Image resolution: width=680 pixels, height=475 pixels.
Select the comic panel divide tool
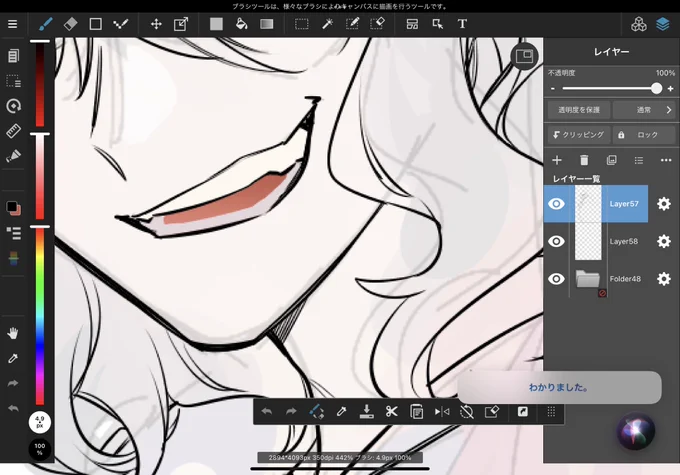point(412,24)
